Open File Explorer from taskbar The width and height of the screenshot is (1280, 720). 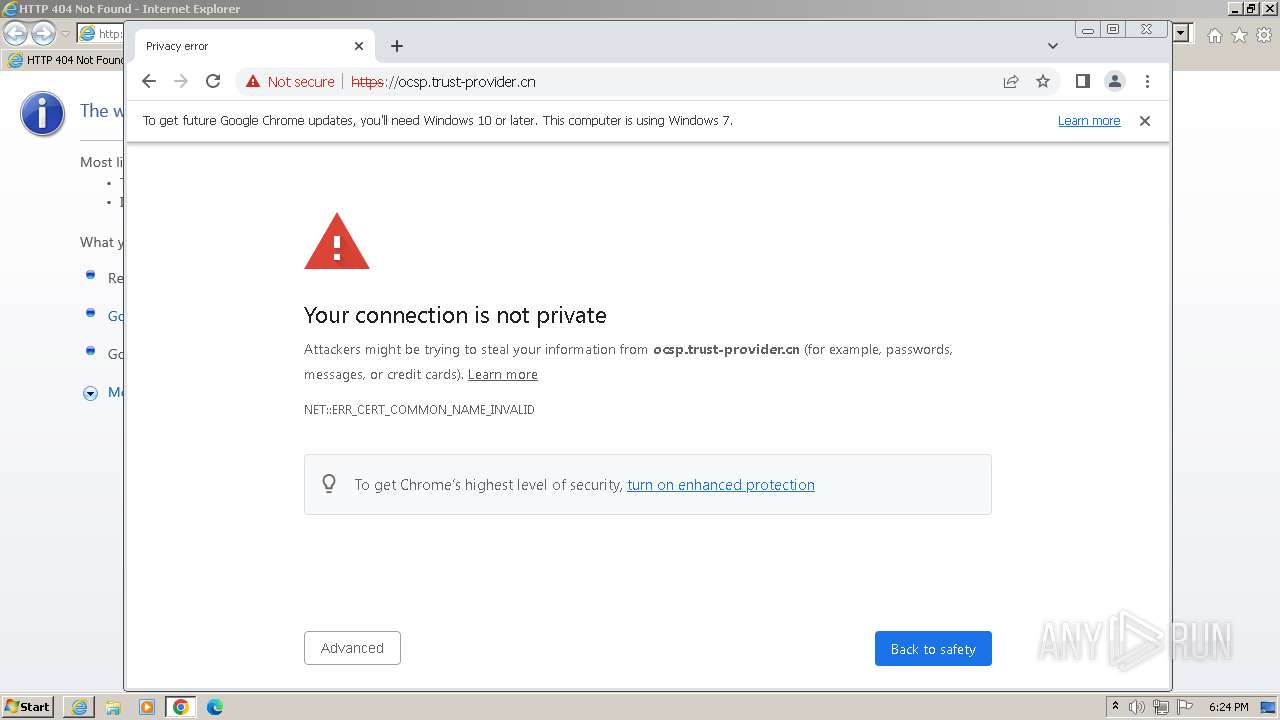[x=113, y=707]
